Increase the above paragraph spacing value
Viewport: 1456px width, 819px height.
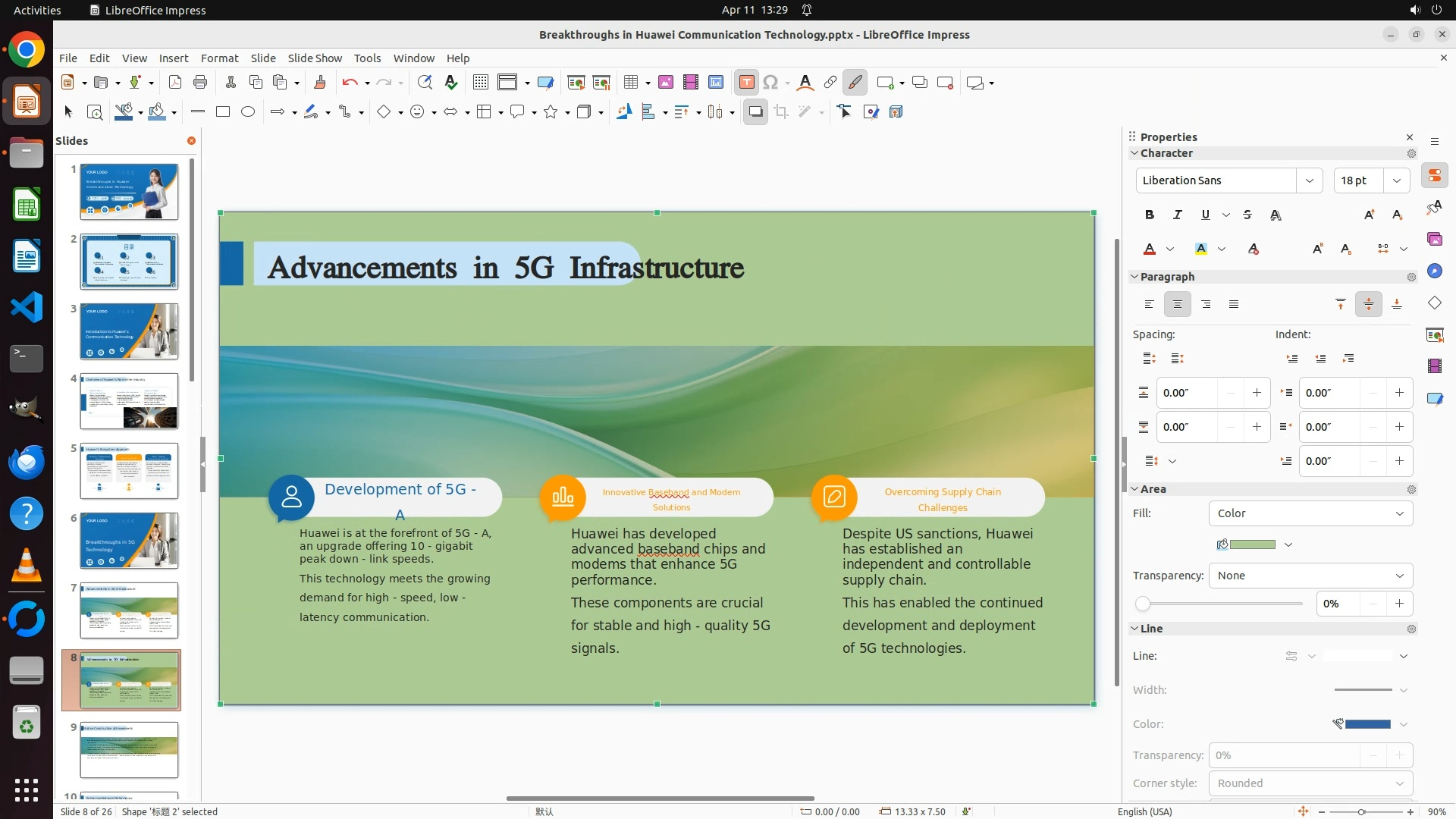click(1257, 393)
